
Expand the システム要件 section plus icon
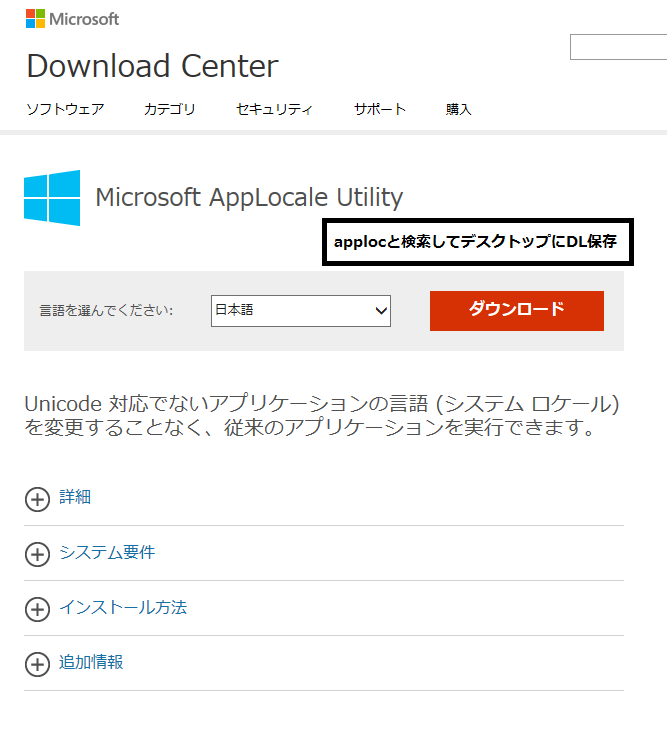(x=37, y=555)
